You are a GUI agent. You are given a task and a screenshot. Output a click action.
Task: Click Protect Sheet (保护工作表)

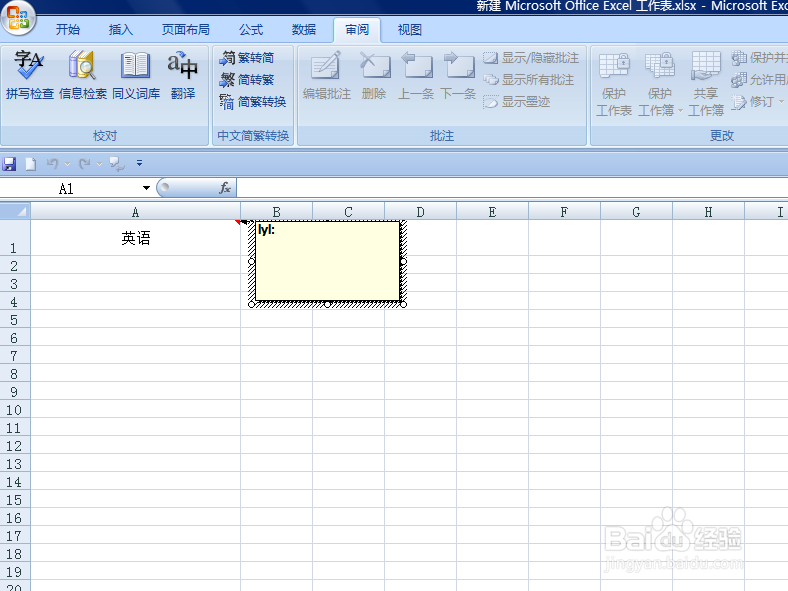[x=614, y=83]
